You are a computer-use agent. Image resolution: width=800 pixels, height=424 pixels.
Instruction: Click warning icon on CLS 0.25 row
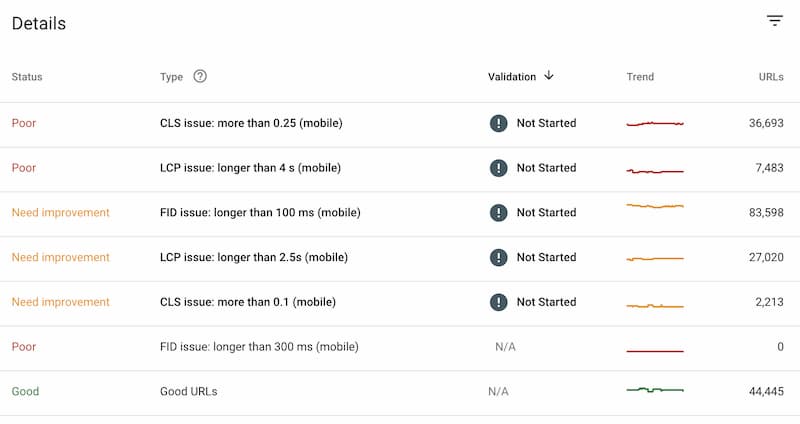click(498, 123)
